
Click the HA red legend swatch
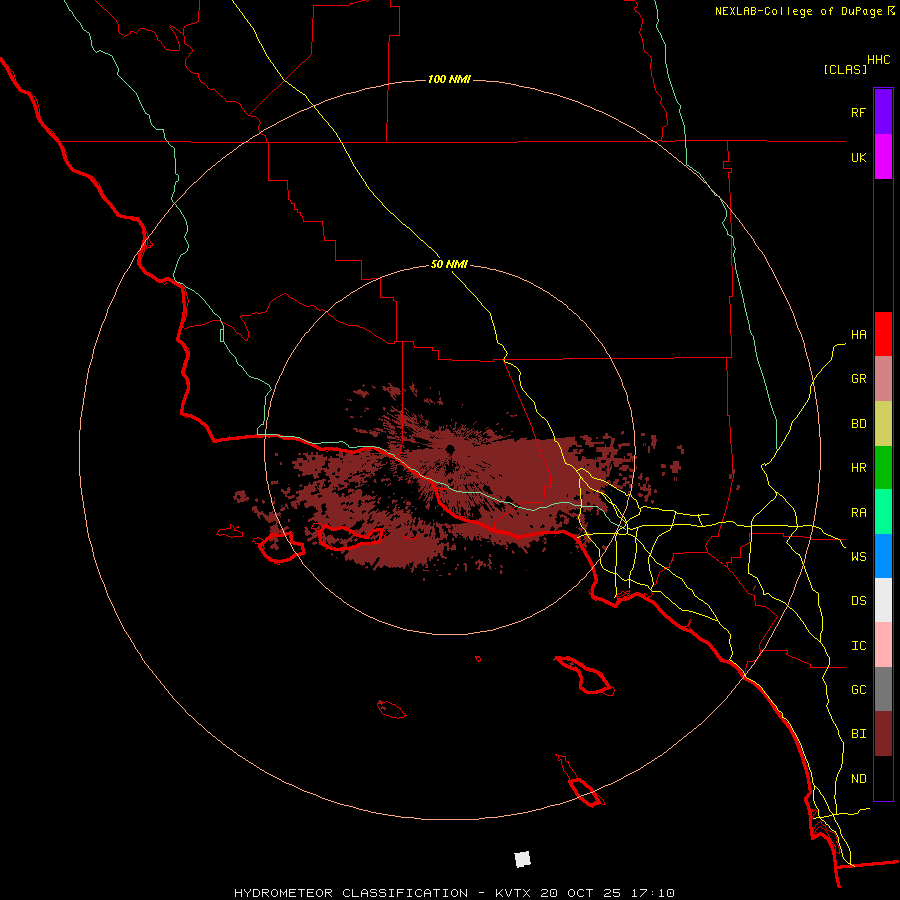point(883,334)
